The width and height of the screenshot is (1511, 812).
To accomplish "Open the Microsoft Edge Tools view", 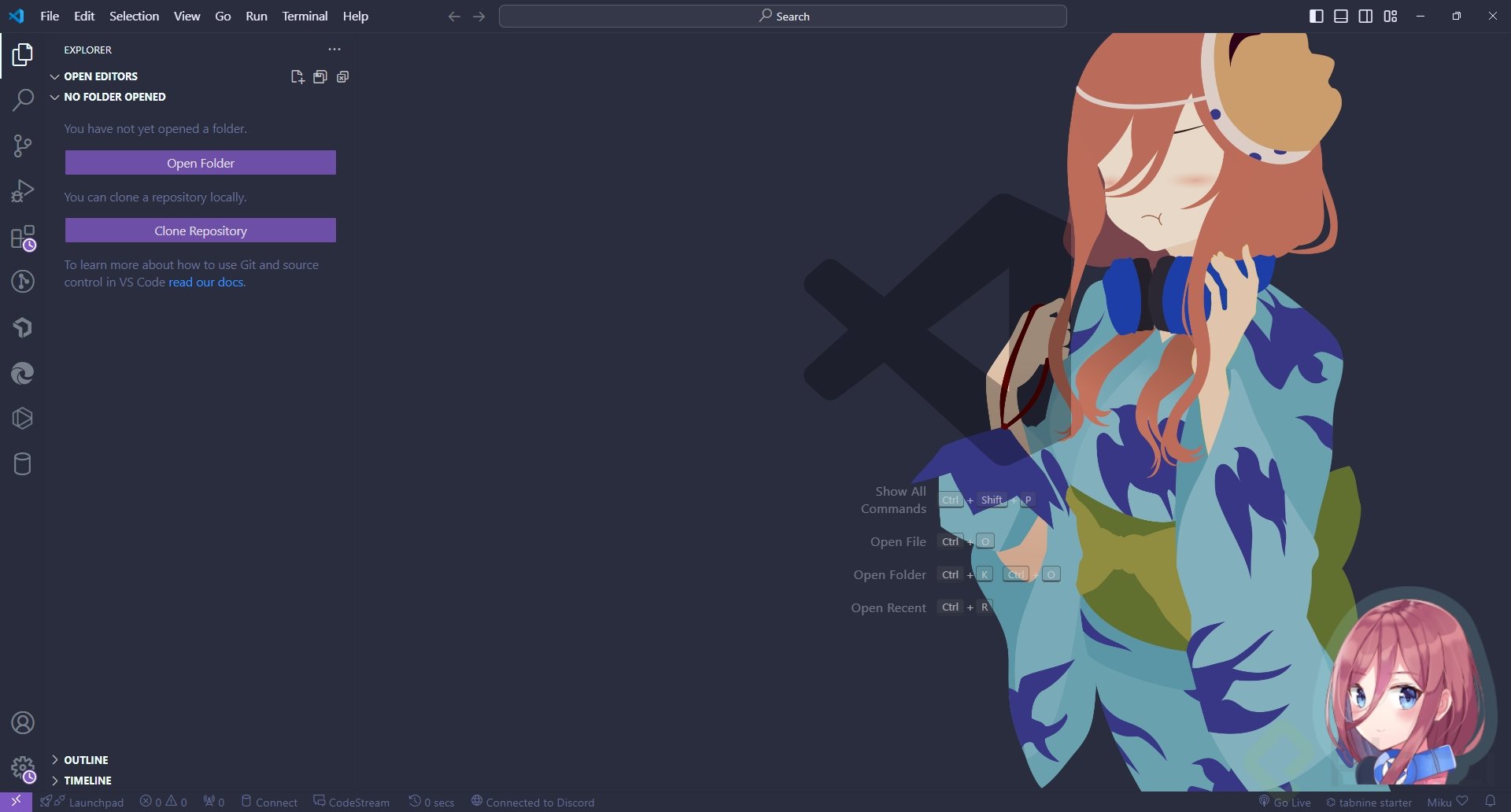I will tap(23, 373).
